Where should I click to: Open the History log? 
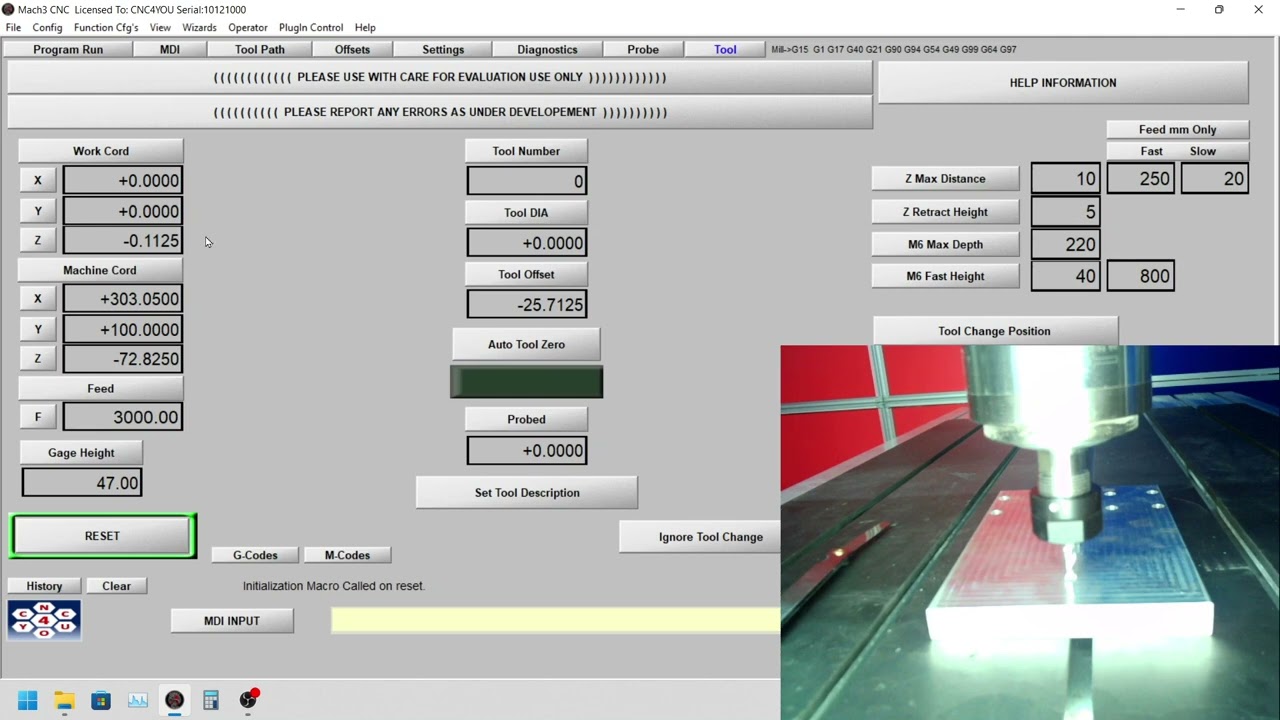(44, 586)
